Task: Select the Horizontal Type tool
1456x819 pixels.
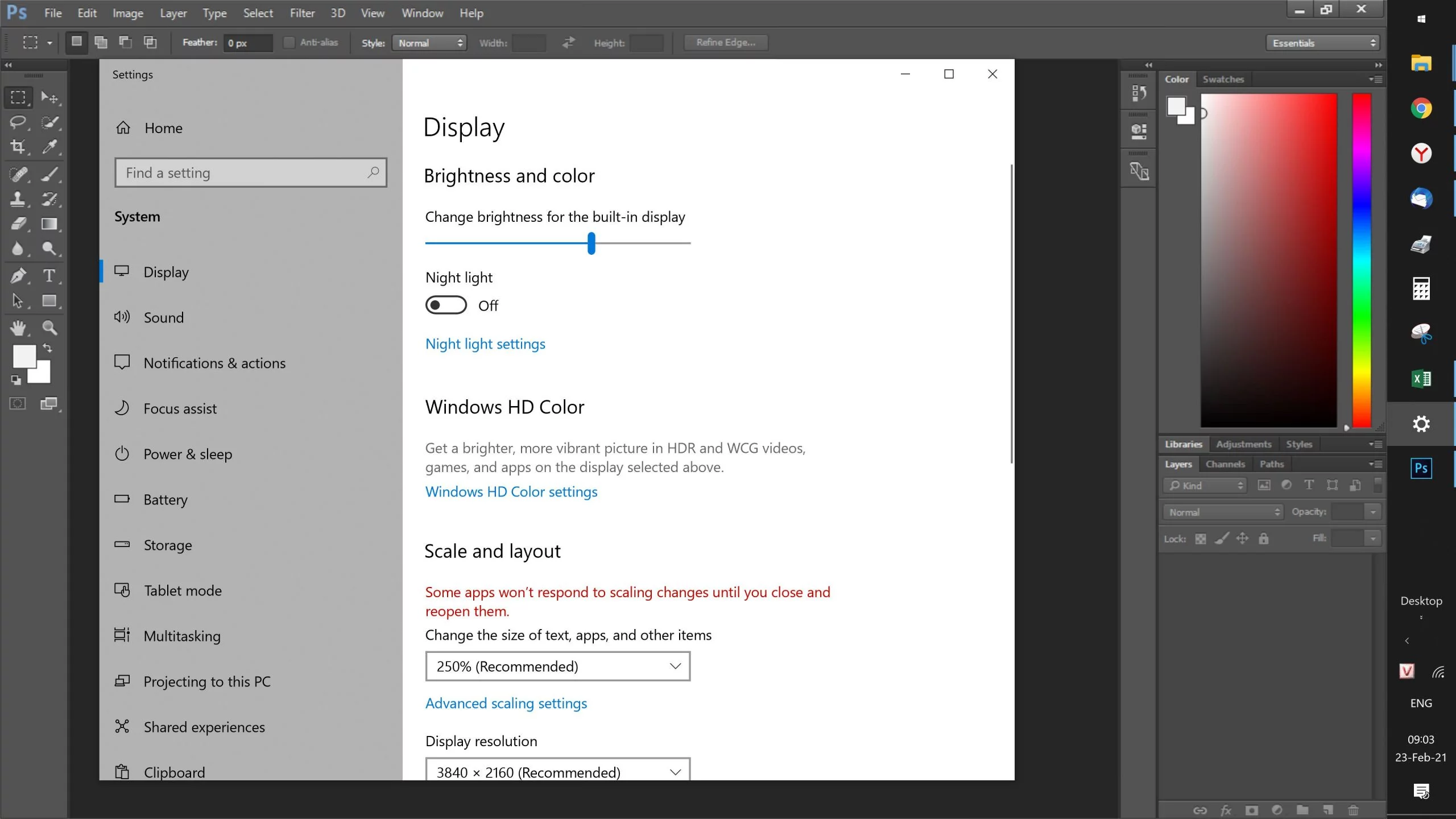Action: (50, 276)
